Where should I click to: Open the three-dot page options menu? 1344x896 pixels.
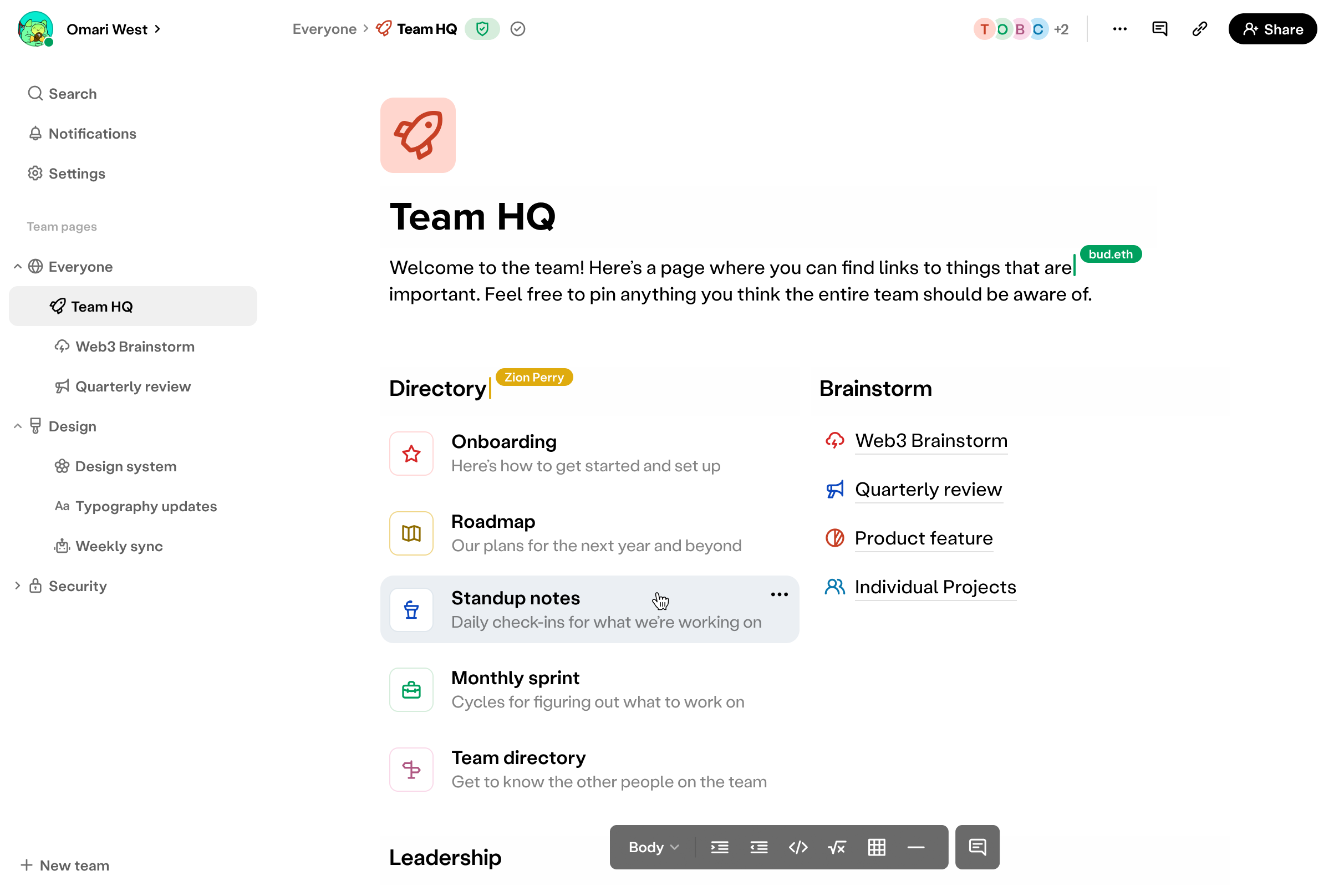1119,29
